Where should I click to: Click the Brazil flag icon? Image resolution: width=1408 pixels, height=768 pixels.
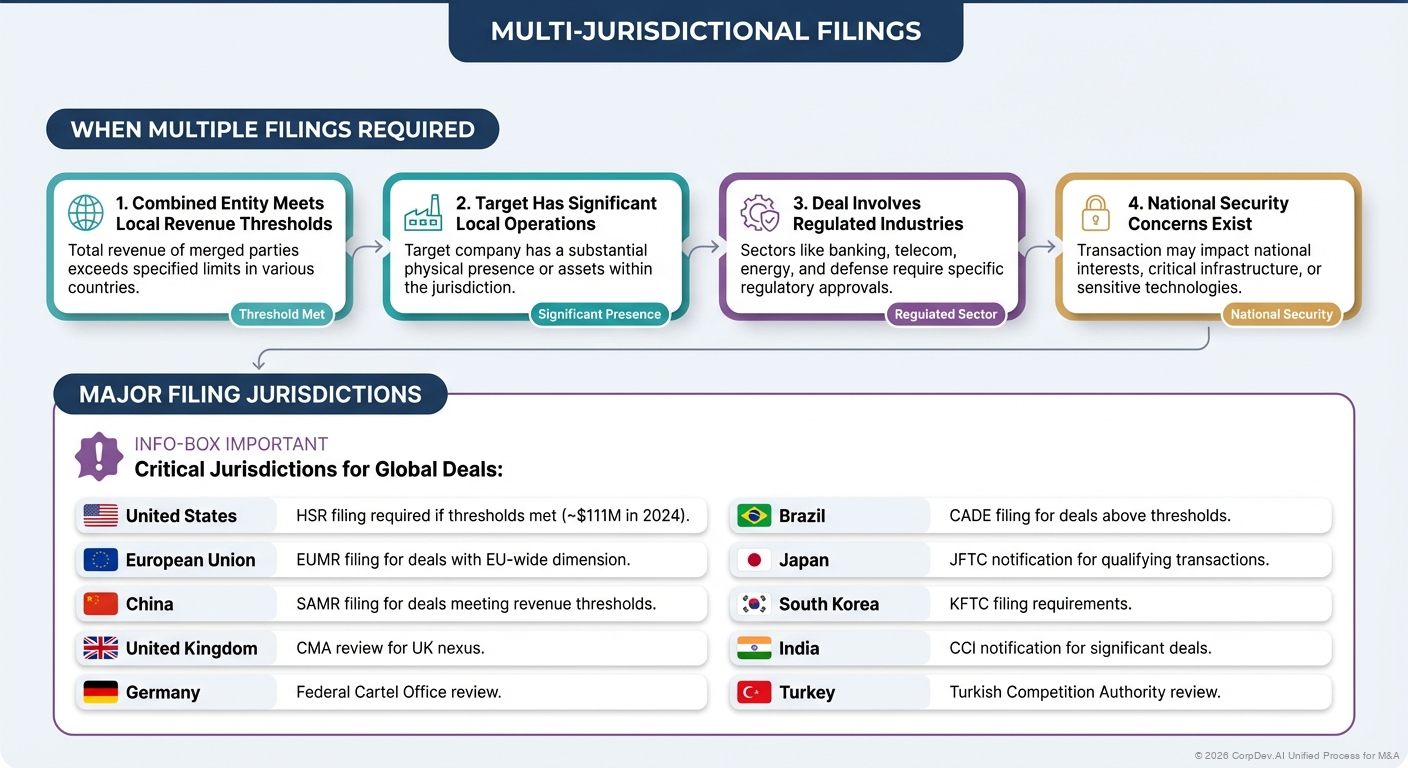(x=753, y=515)
